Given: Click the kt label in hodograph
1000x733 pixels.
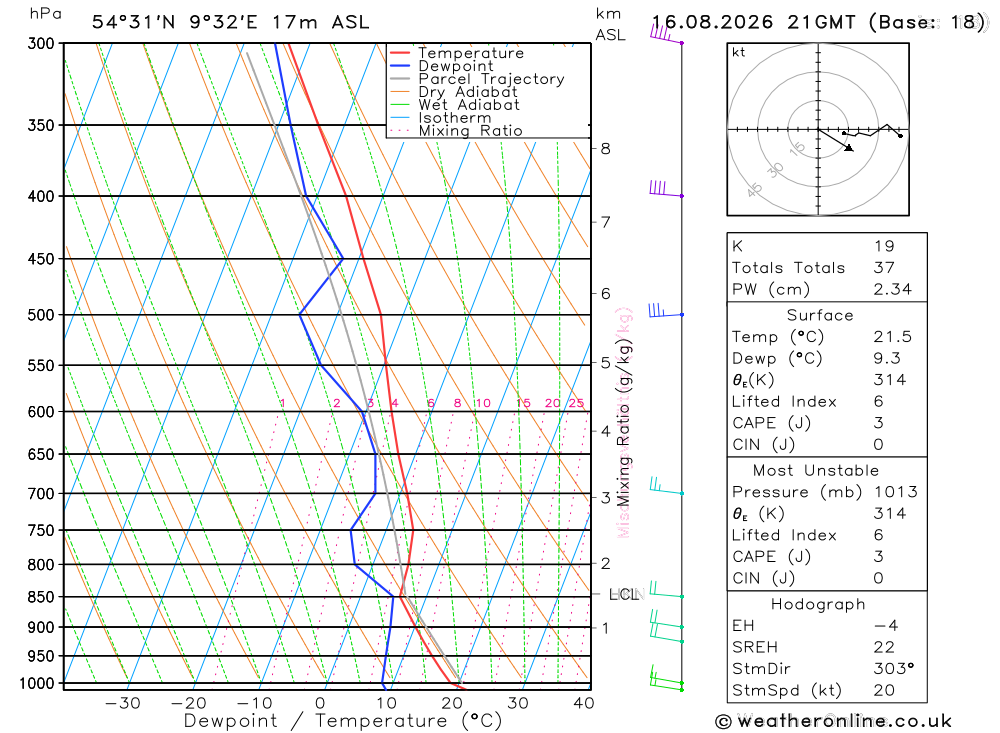Looking at the screenshot, I should [x=739, y=52].
